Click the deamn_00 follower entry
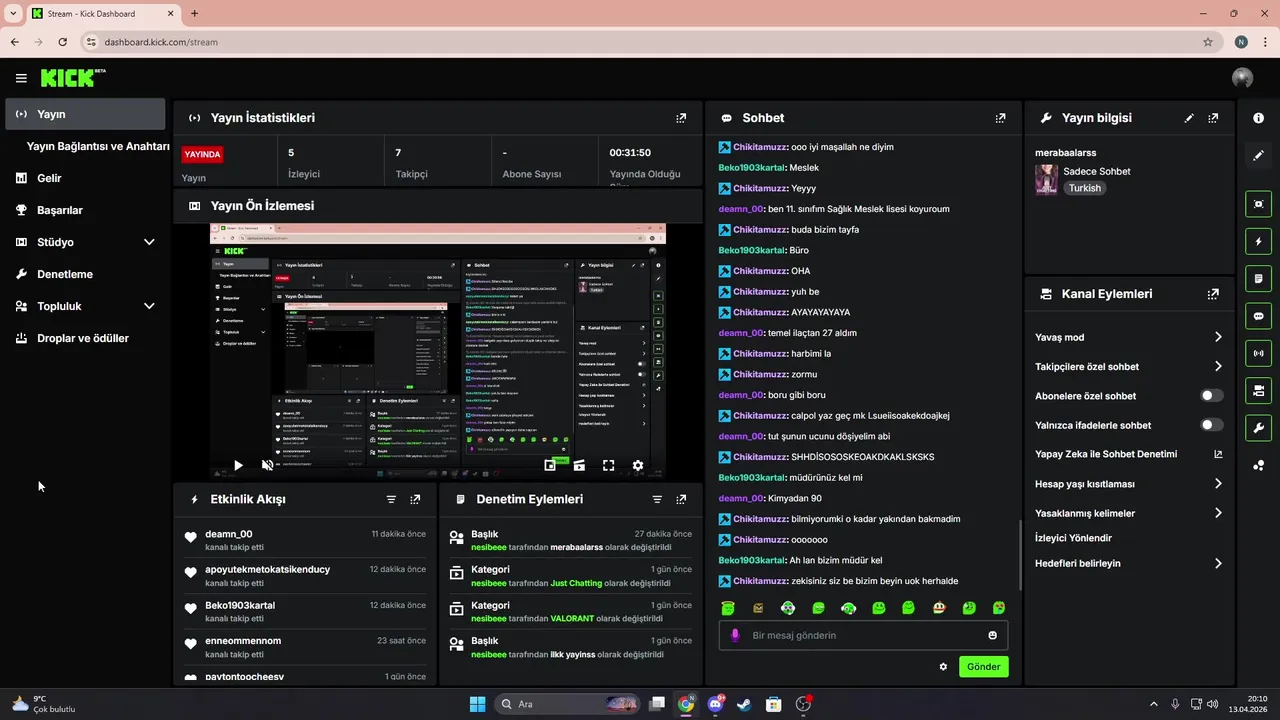 coord(306,540)
